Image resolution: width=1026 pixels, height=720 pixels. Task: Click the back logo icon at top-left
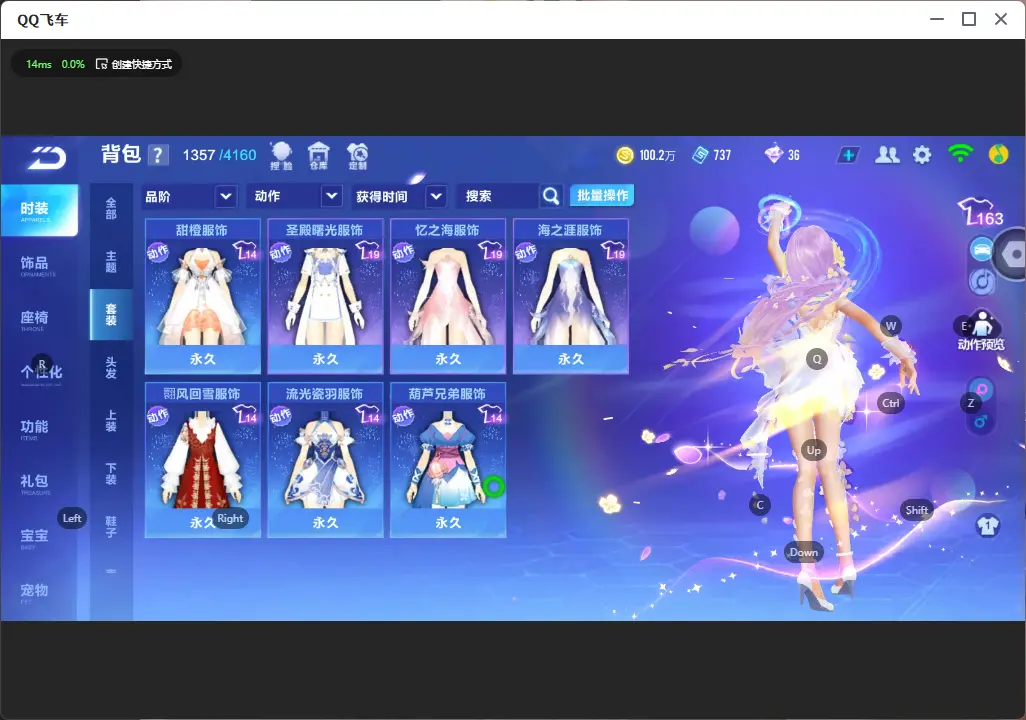click(x=47, y=158)
